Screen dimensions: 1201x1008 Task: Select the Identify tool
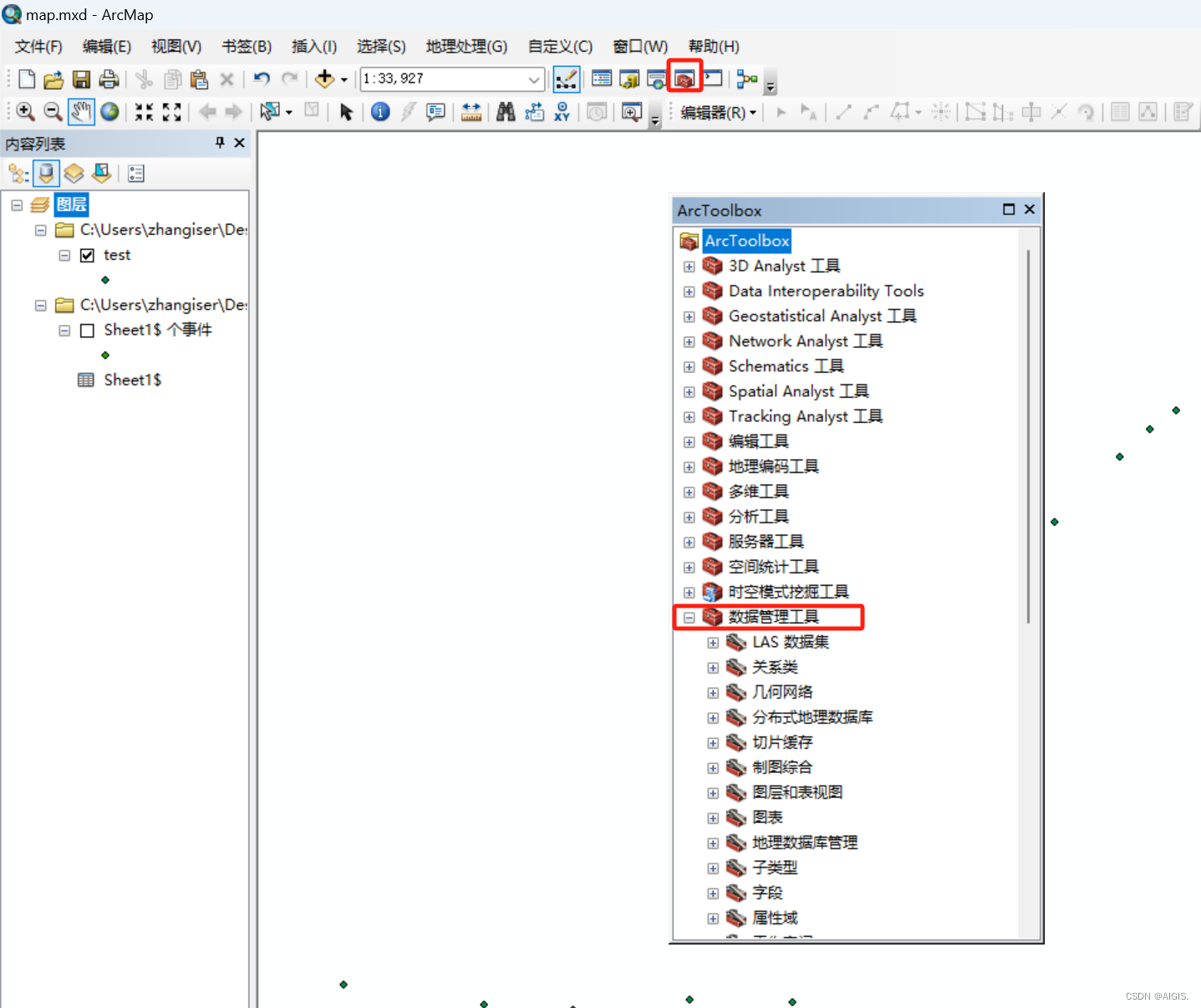[x=380, y=112]
